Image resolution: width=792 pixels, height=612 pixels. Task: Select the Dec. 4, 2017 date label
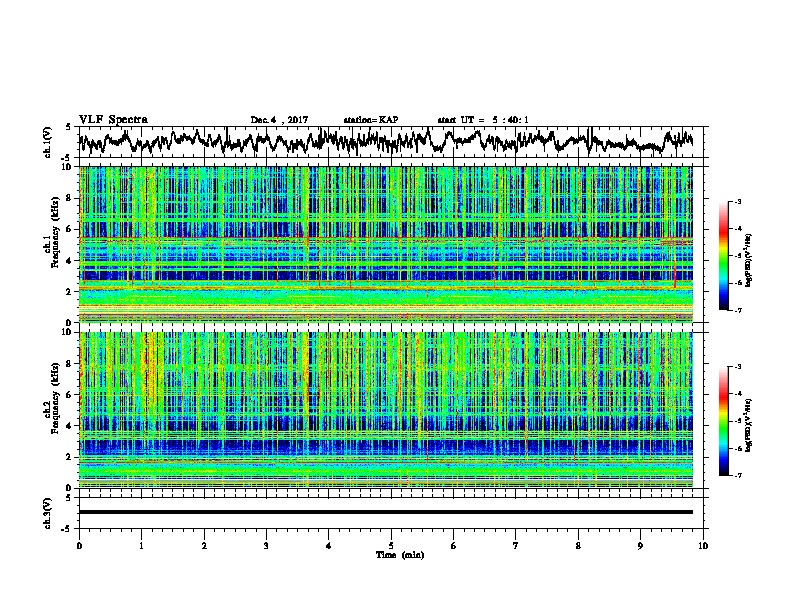[279, 120]
